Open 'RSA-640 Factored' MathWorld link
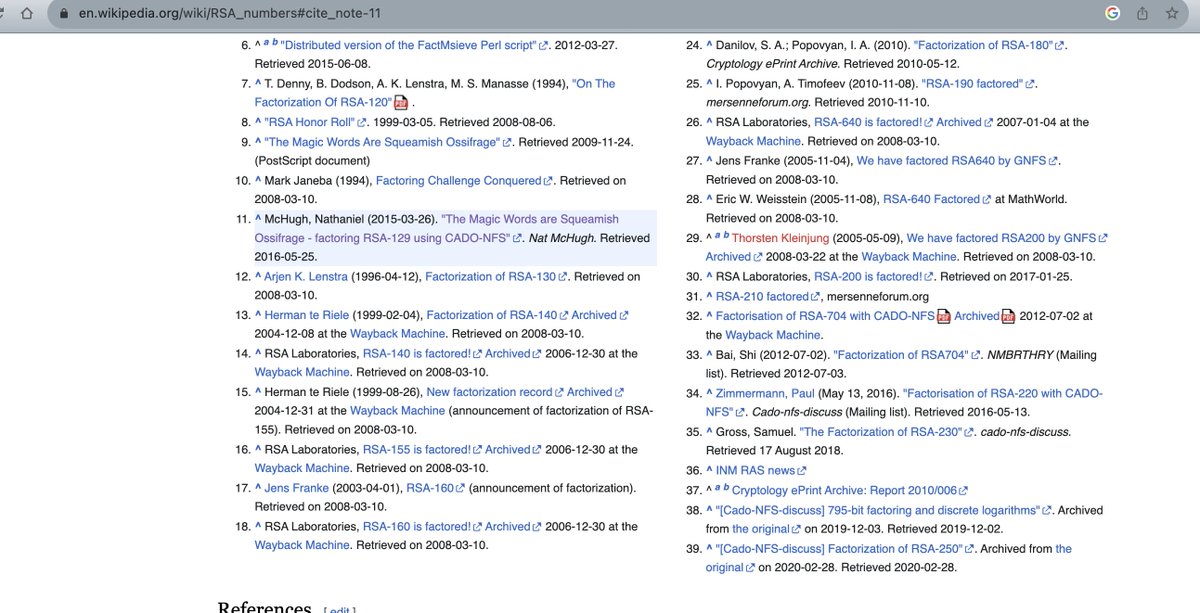Screen dimensions: 1200x613 pos(931,200)
